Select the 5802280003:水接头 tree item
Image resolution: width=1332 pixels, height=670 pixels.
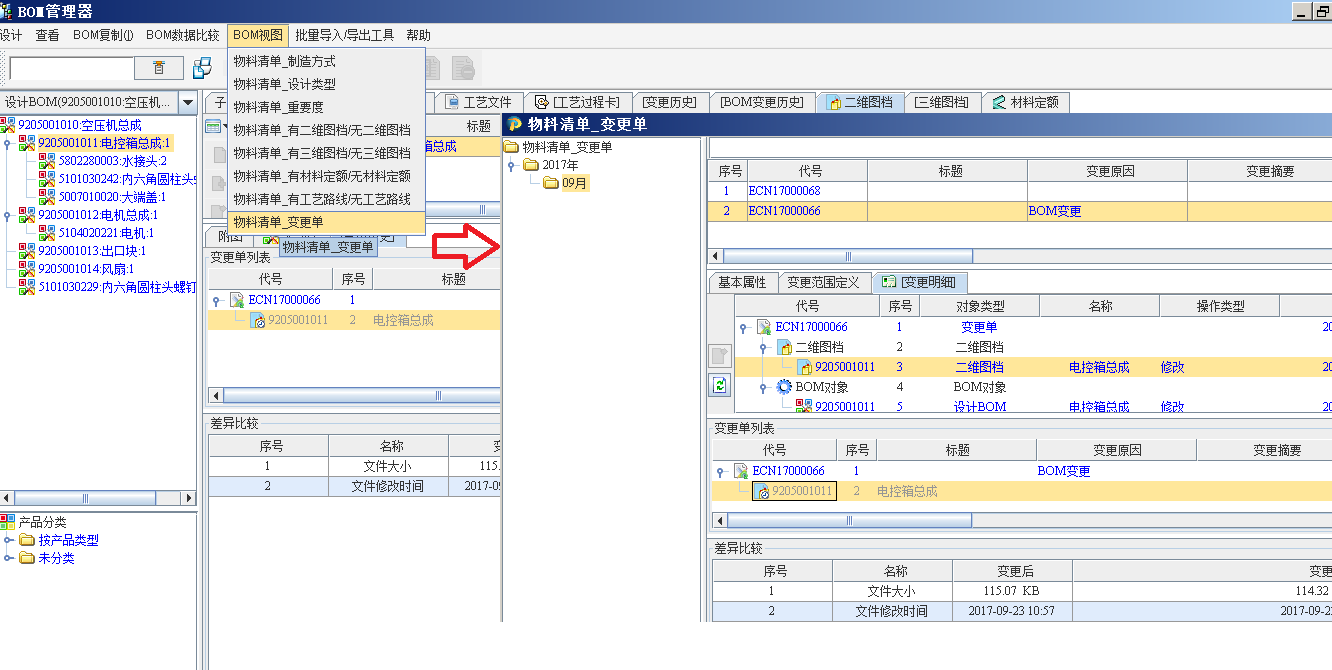pyautogui.click(x=112, y=161)
